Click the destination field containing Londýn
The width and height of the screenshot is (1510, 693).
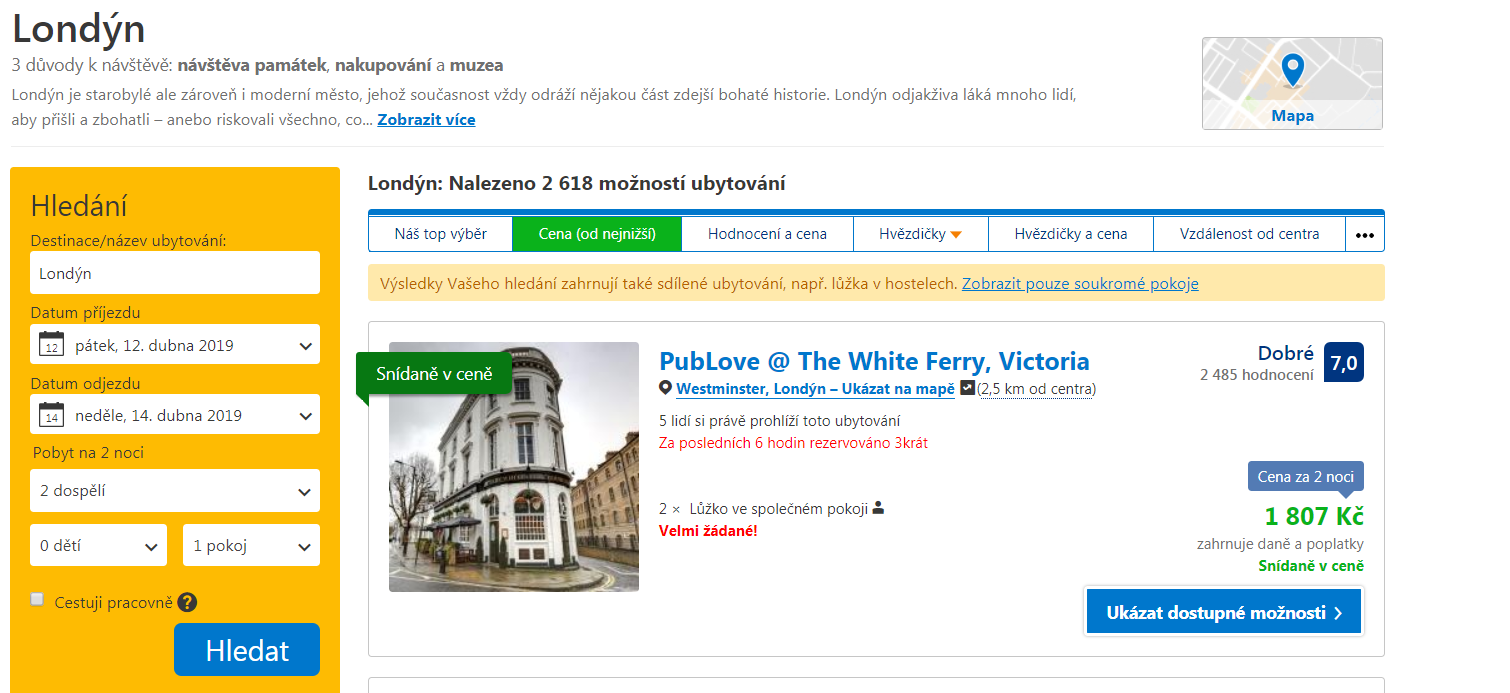tap(175, 273)
